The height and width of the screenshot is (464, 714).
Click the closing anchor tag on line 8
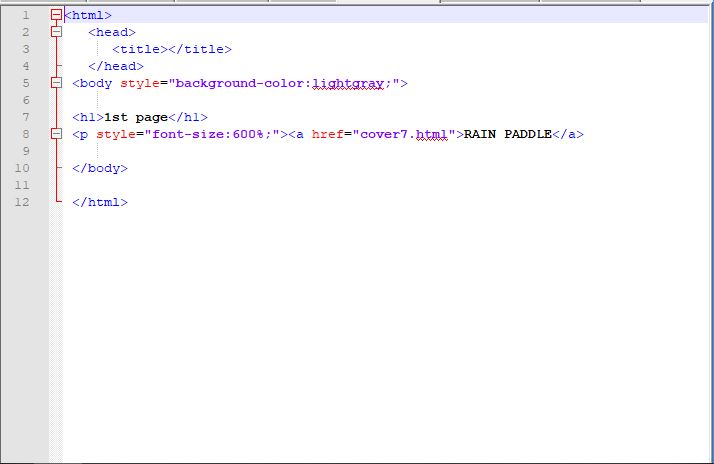coord(568,134)
